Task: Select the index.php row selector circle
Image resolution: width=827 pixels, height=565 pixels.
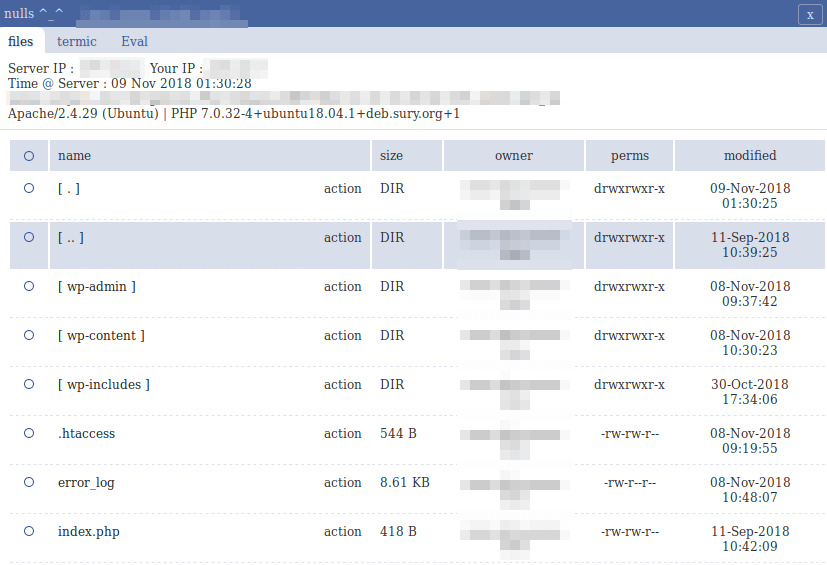Action: (29, 531)
